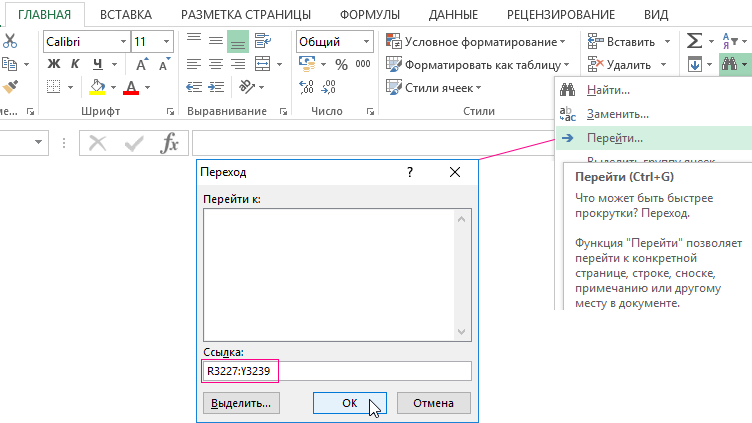Switch to the ГЛАВНАЯ tab
The width and height of the screenshot is (752, 423).
45,15
